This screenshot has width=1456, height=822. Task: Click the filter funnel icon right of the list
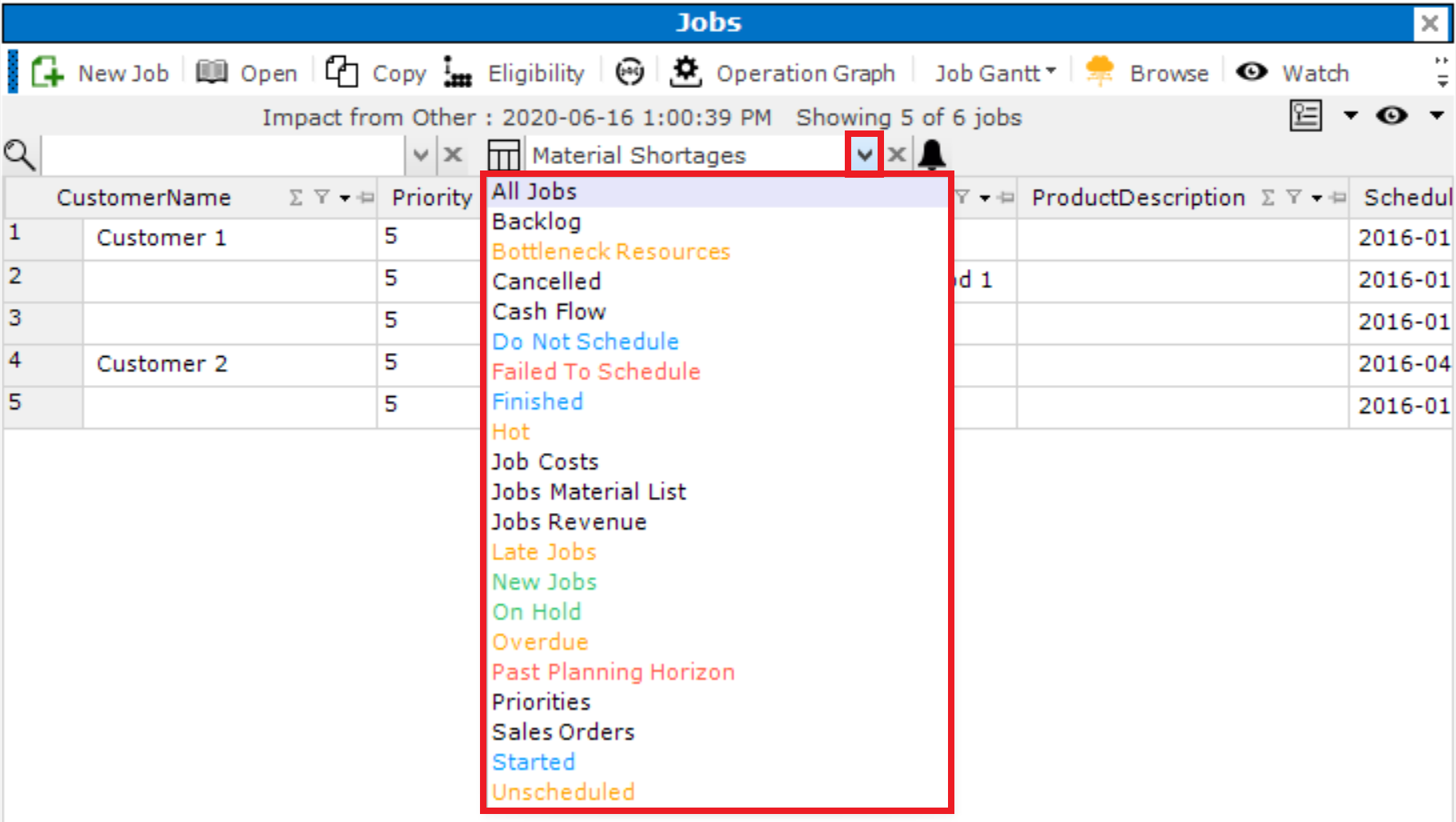[x=963, y=197]
